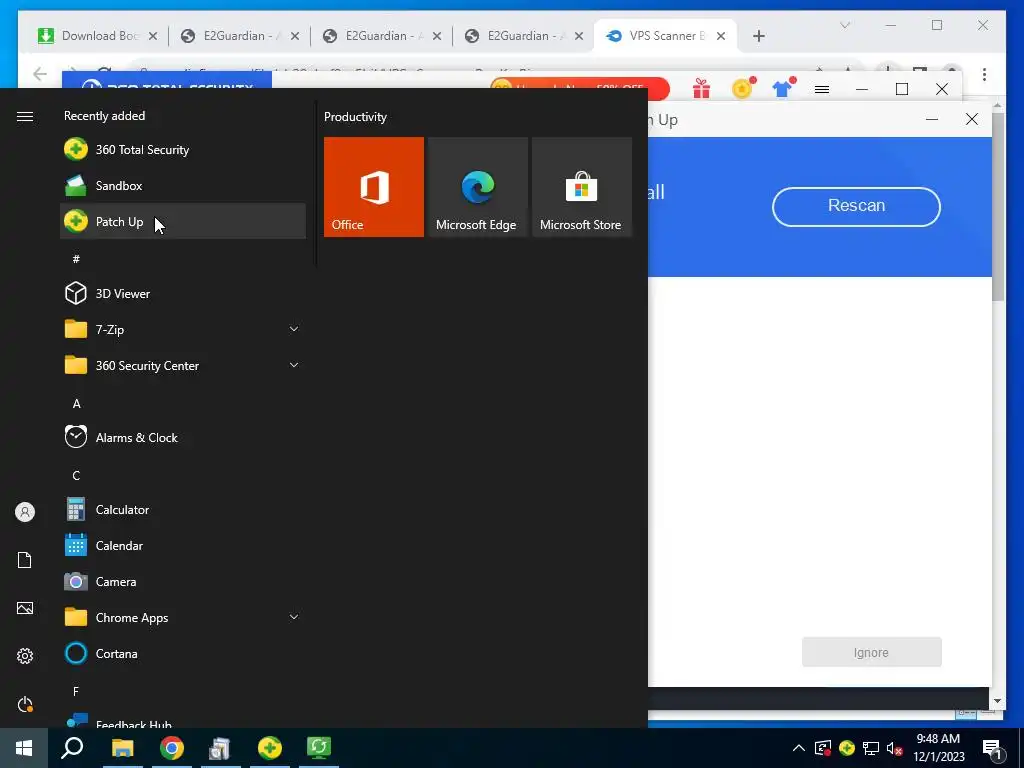Click the Ignore button in Patch Up
Image resolution: width=1024 pixels, height=768 pixels.
coord(872,652)
